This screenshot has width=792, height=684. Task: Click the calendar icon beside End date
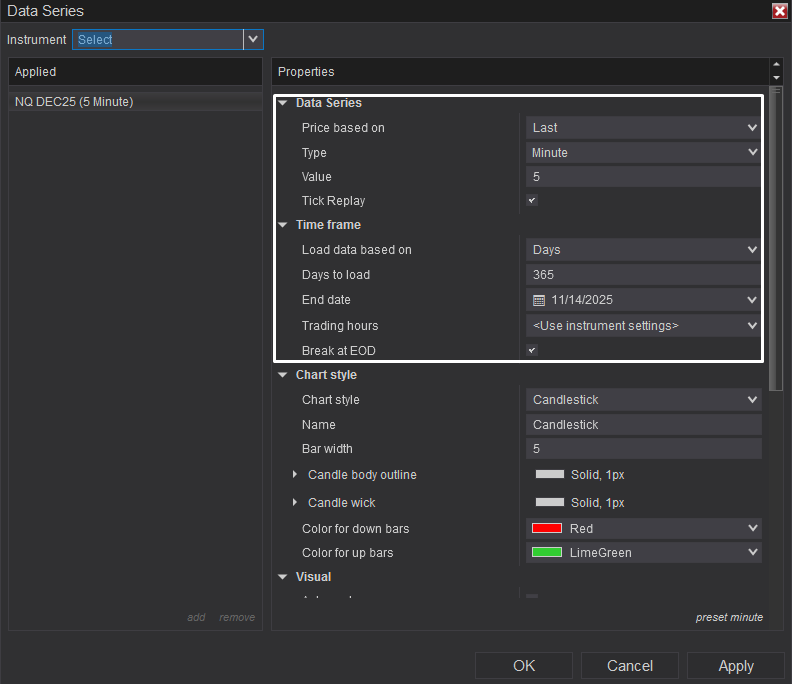(x=539, y=300)
